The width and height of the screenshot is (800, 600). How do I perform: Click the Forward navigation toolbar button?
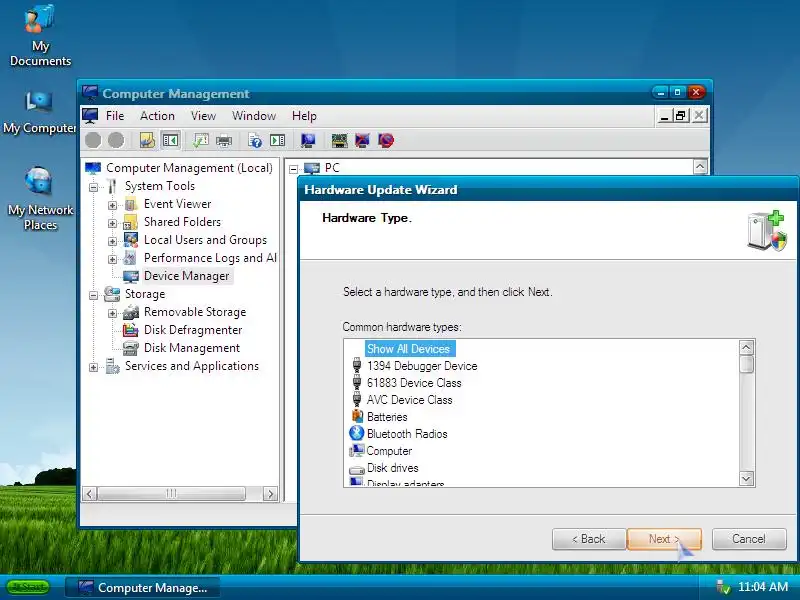pos(116,140)
